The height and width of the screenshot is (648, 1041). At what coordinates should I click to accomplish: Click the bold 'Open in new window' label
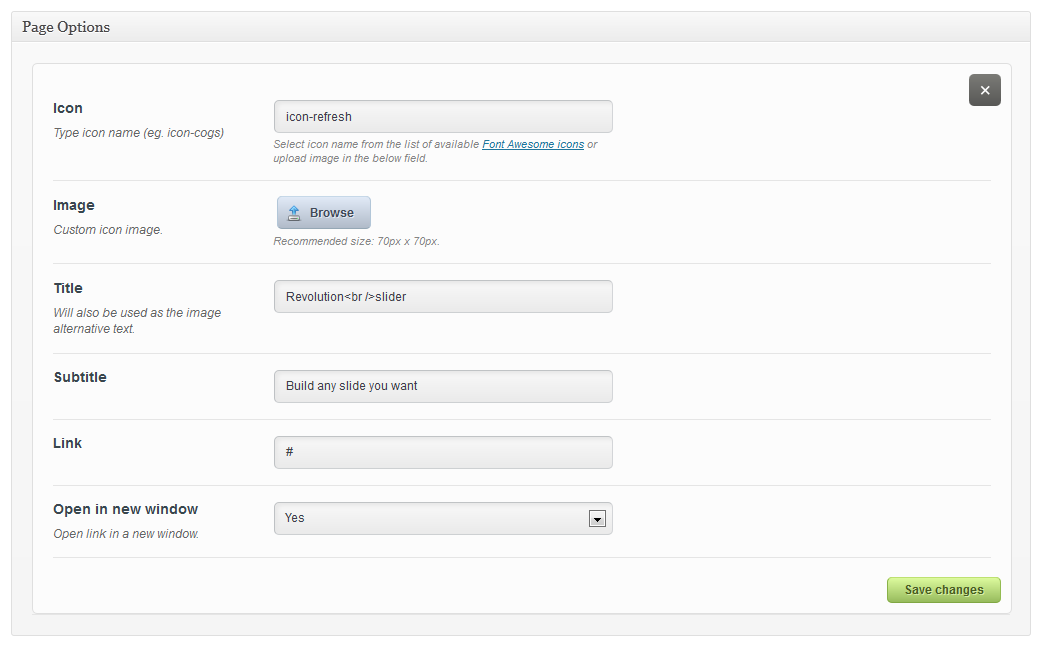126,509
